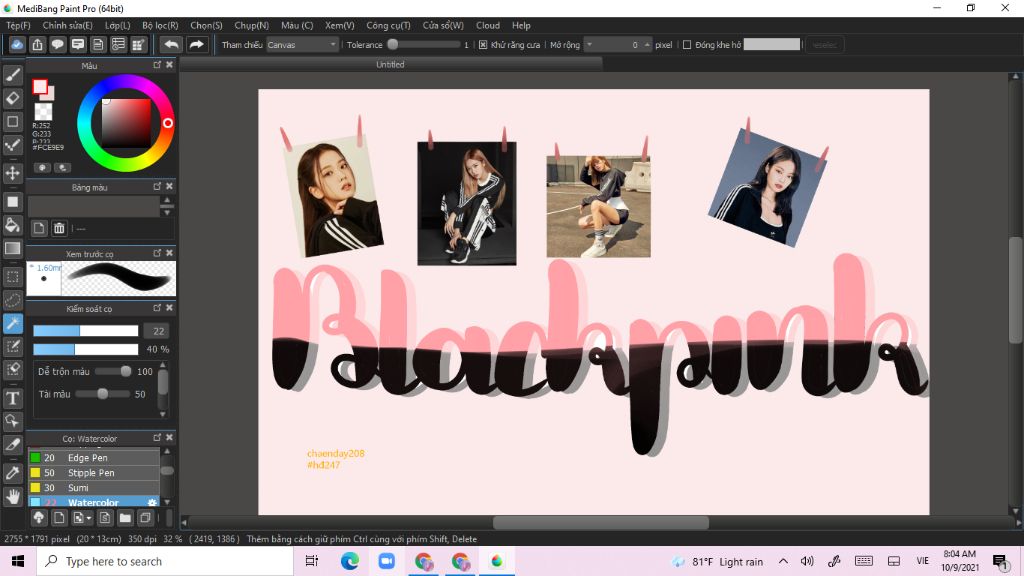Undock the Cọ: Watercolor panel
Screen dimensions: 1024x576
157,438
